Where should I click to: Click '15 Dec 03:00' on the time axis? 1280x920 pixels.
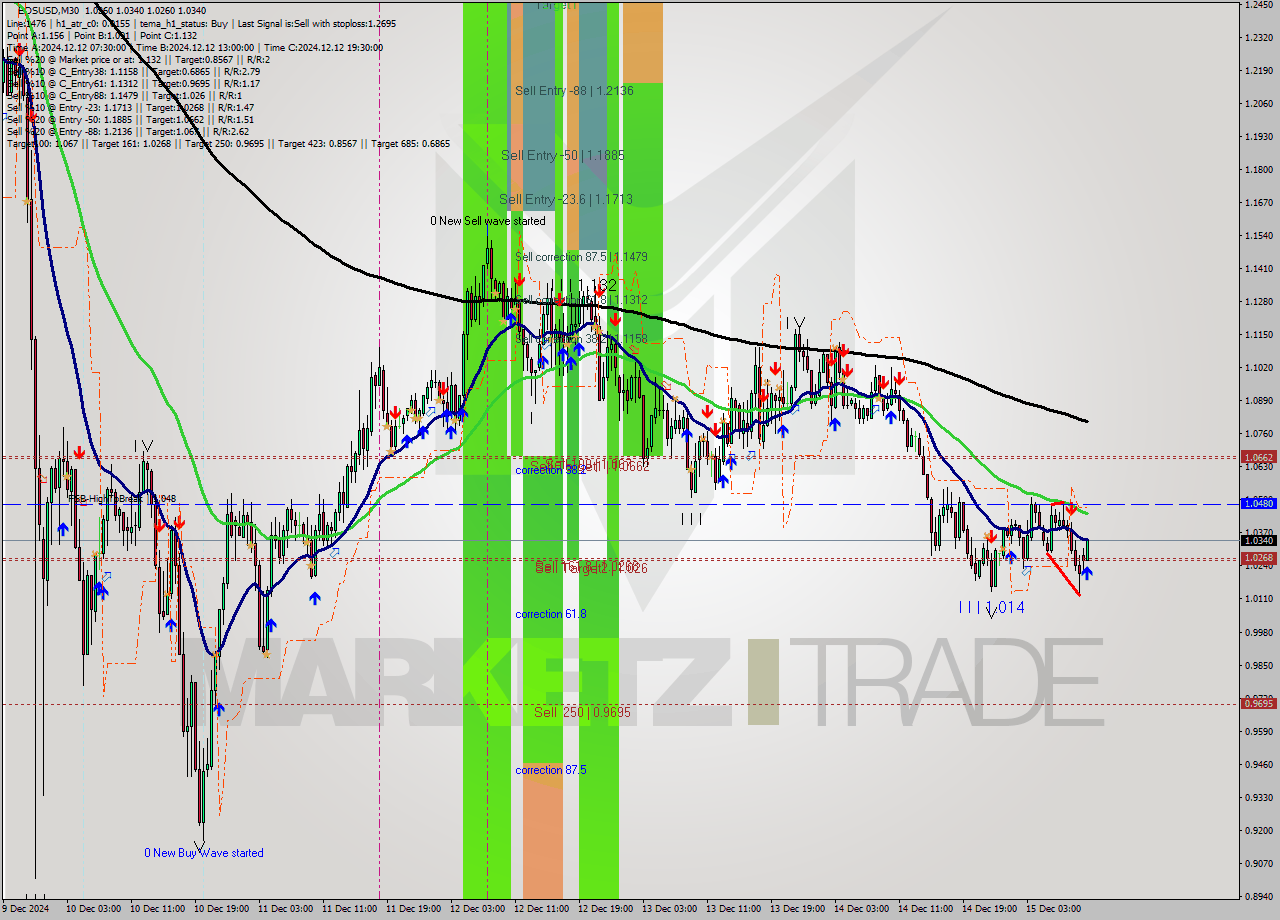coord(1053,909)
